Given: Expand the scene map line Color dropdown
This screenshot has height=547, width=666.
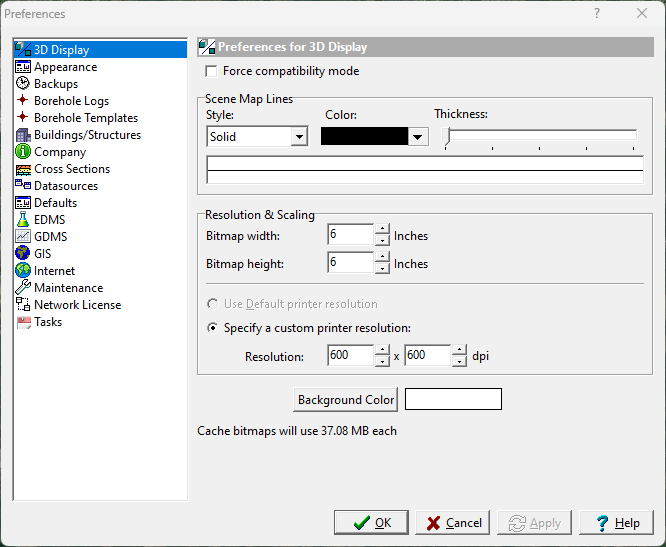Looking at the screenshot, I should (419, 137).
